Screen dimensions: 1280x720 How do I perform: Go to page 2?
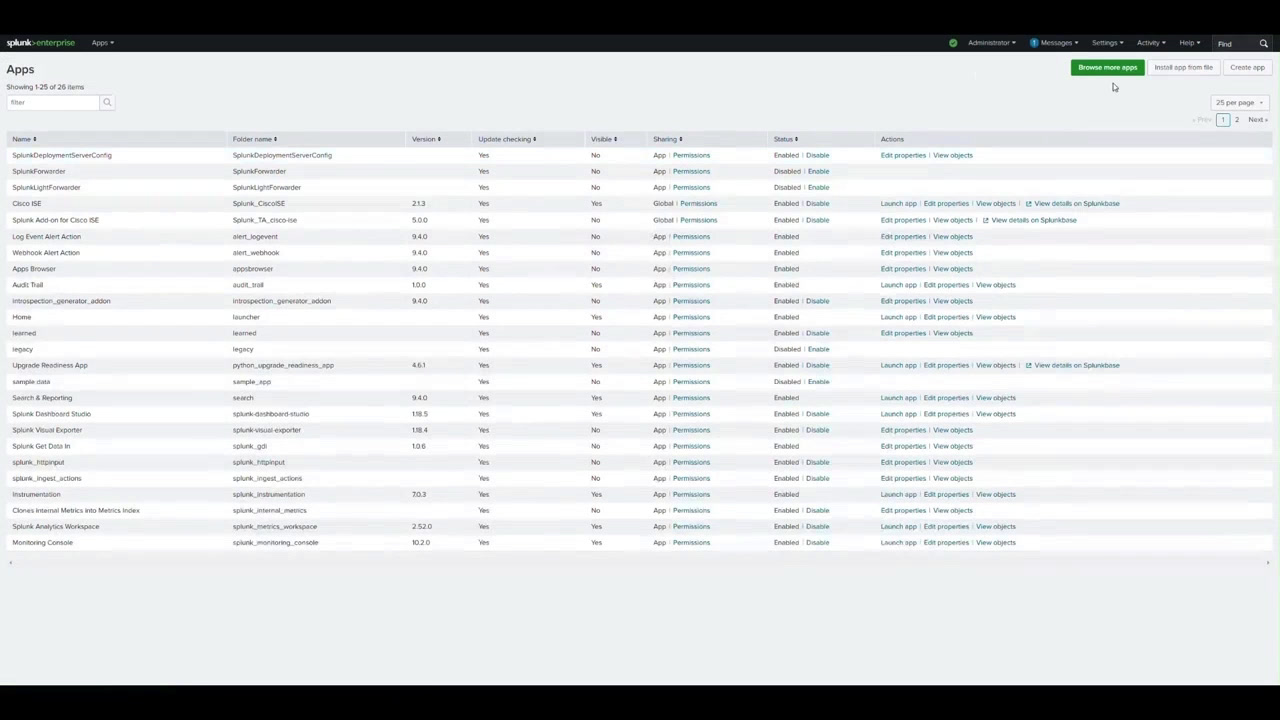(1236, 120)
